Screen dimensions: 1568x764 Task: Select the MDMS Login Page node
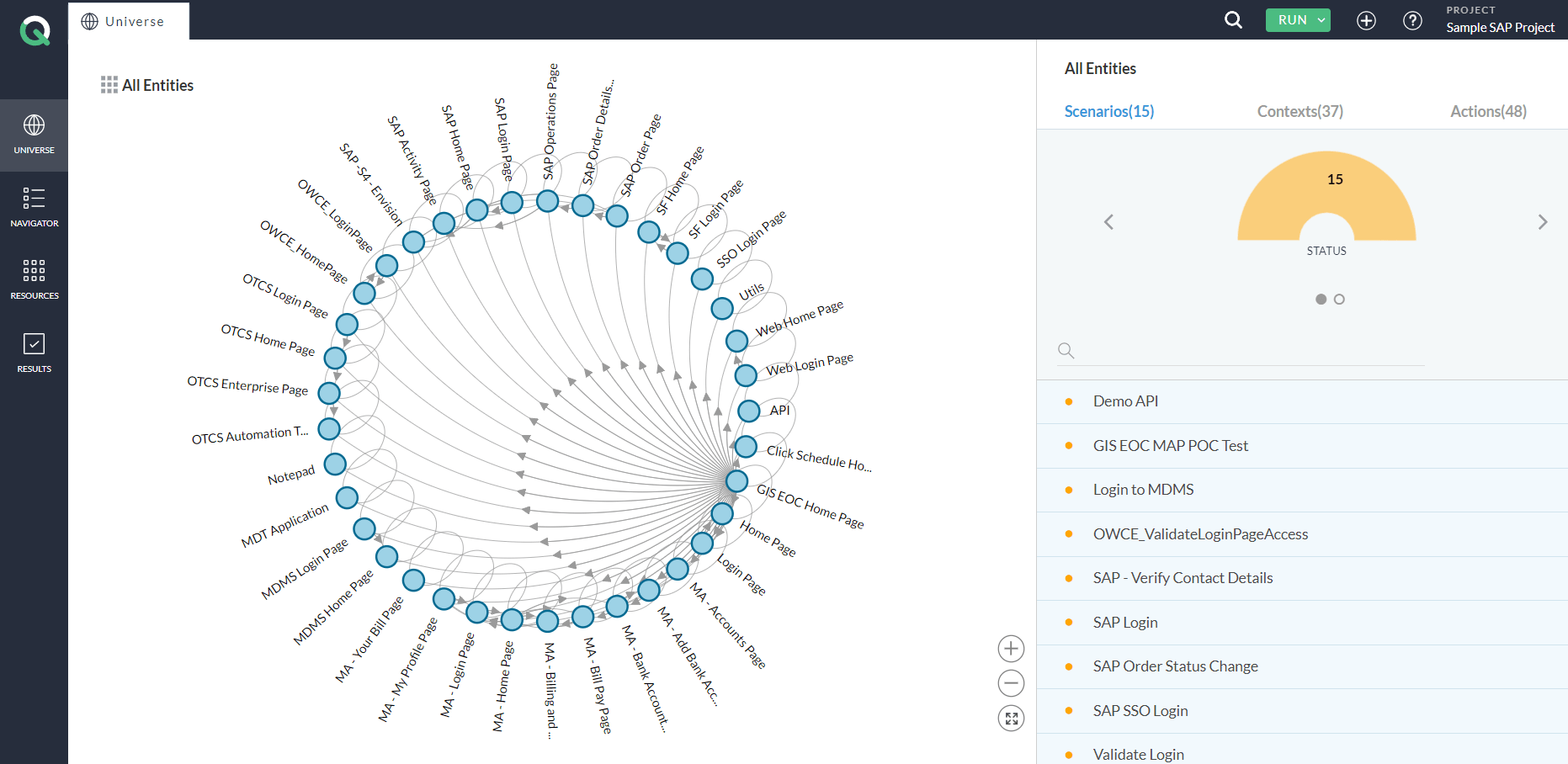click(364, 529)
